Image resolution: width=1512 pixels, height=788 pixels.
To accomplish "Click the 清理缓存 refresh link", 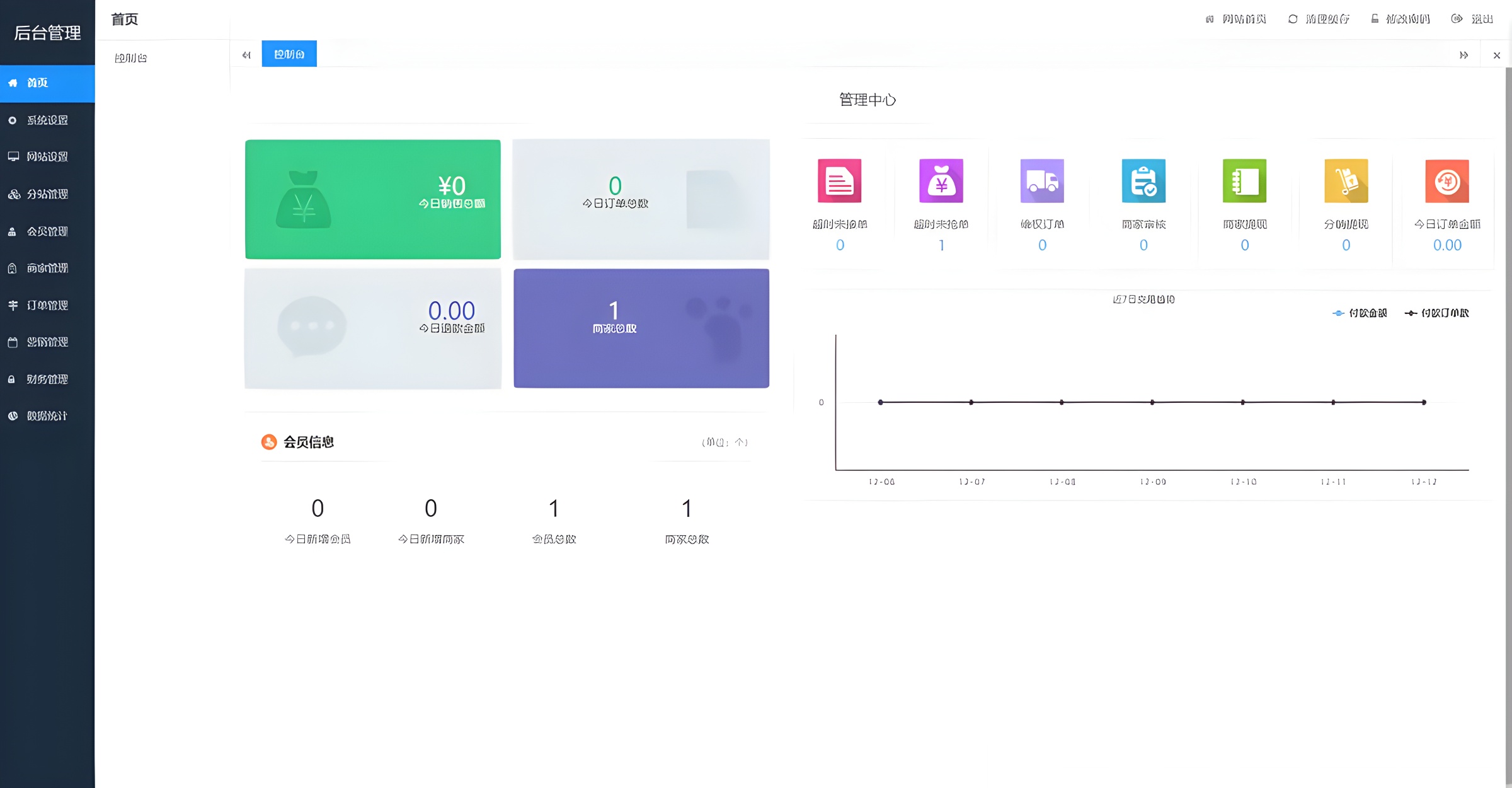I will 1319,19.
